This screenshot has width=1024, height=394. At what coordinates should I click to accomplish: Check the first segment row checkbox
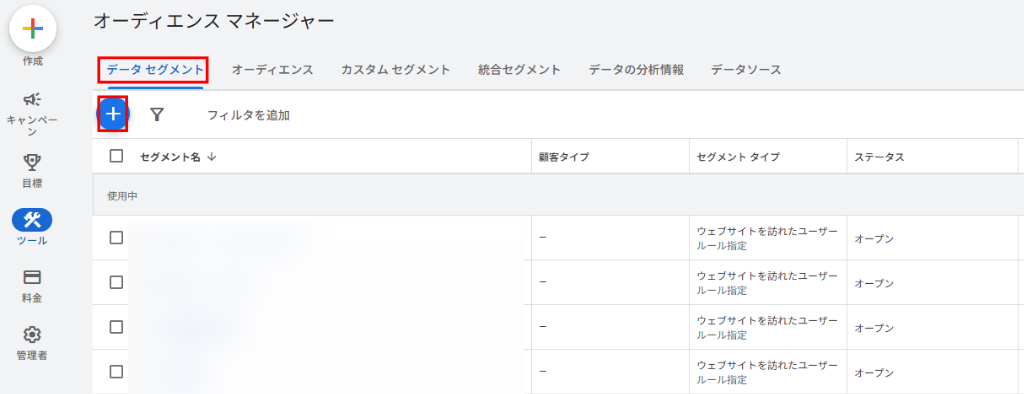(x=116, y=238)
